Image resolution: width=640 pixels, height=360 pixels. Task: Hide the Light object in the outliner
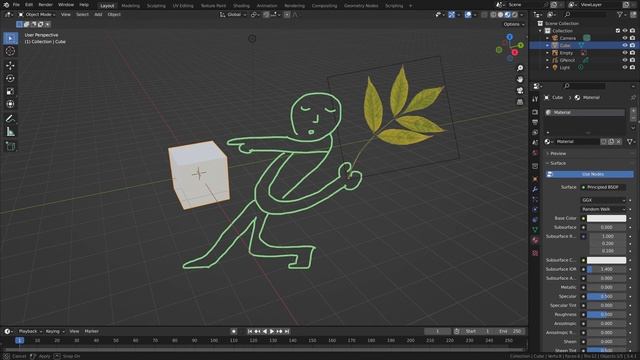624,67
